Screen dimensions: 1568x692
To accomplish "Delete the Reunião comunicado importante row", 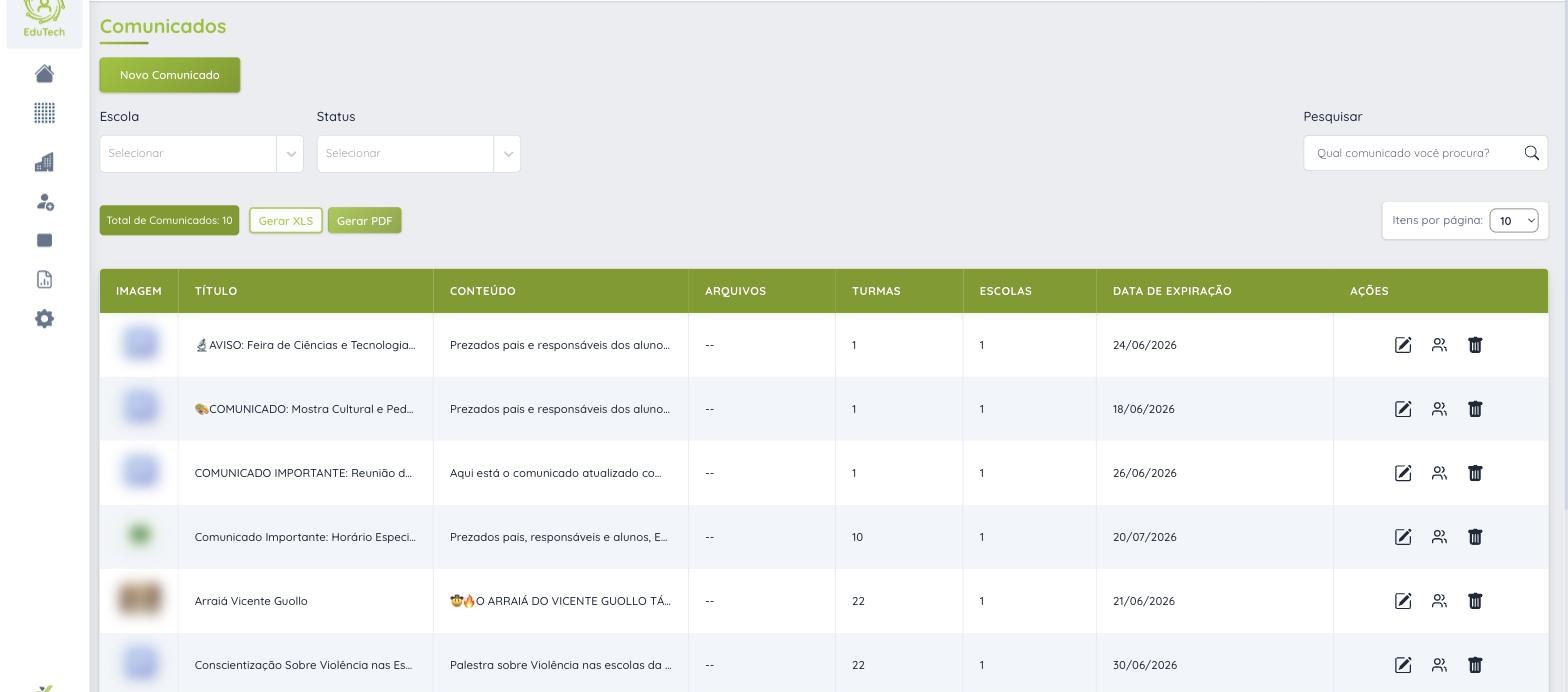I will coord(1475,473).
